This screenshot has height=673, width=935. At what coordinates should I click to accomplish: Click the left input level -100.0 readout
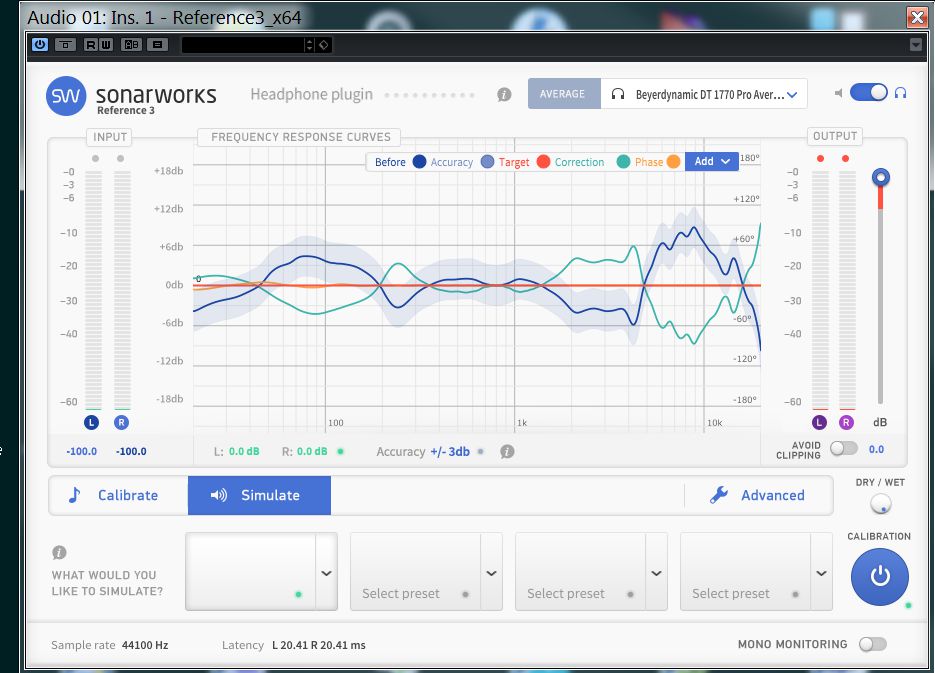coord(82,451)
